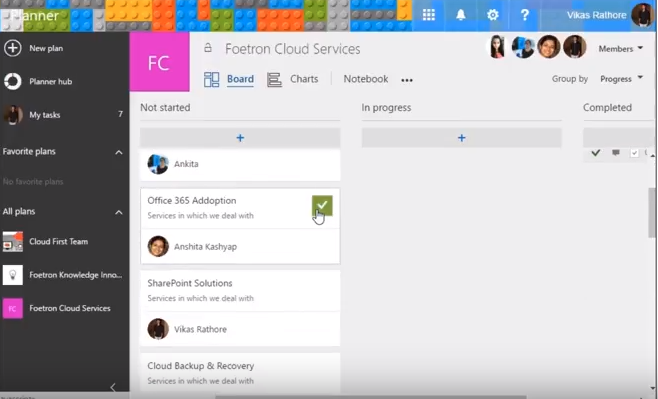The height and width of the screenshot is (399, 658).
Task: Click the lock privacy icon beside plan title
Action: 208,48
